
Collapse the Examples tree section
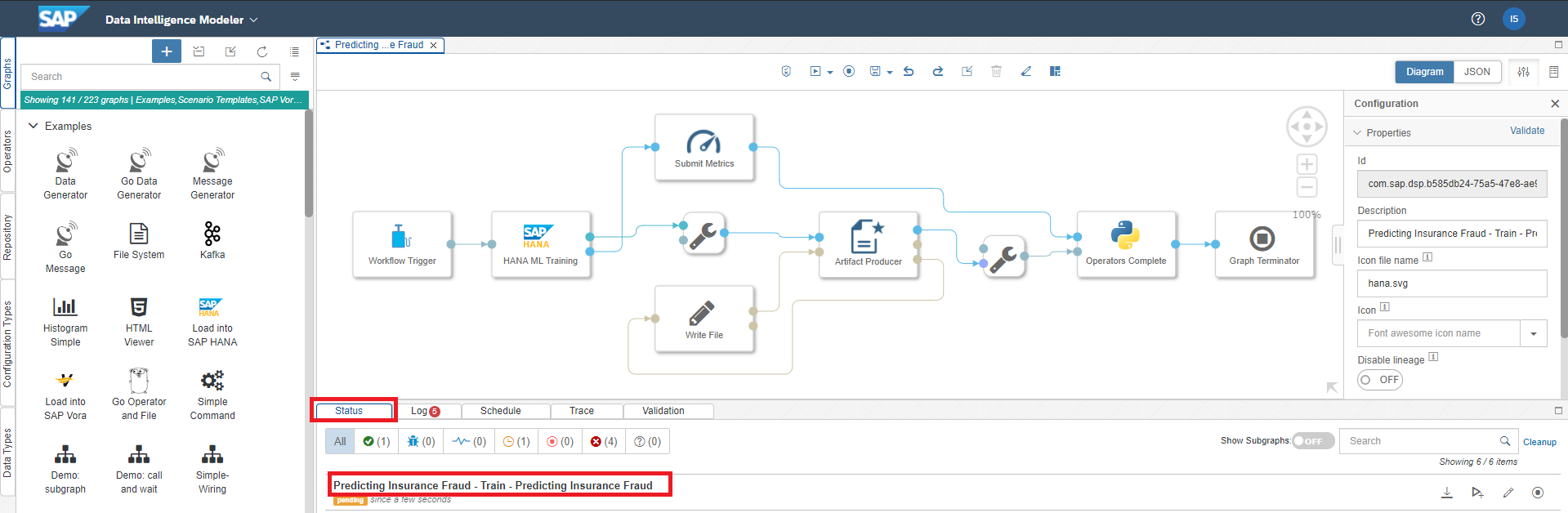[34, 126]
